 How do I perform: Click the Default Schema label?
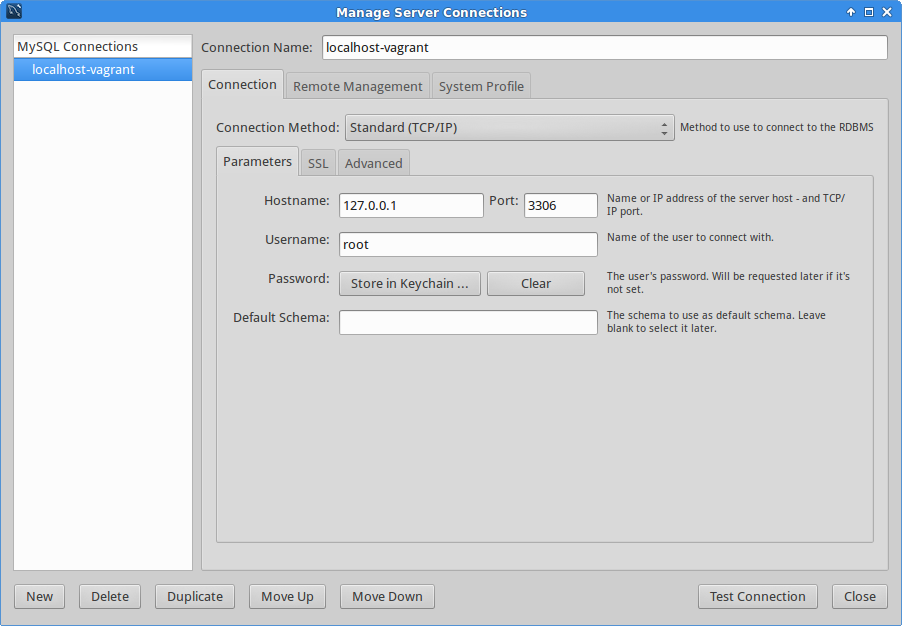click(x=281, y=318)
